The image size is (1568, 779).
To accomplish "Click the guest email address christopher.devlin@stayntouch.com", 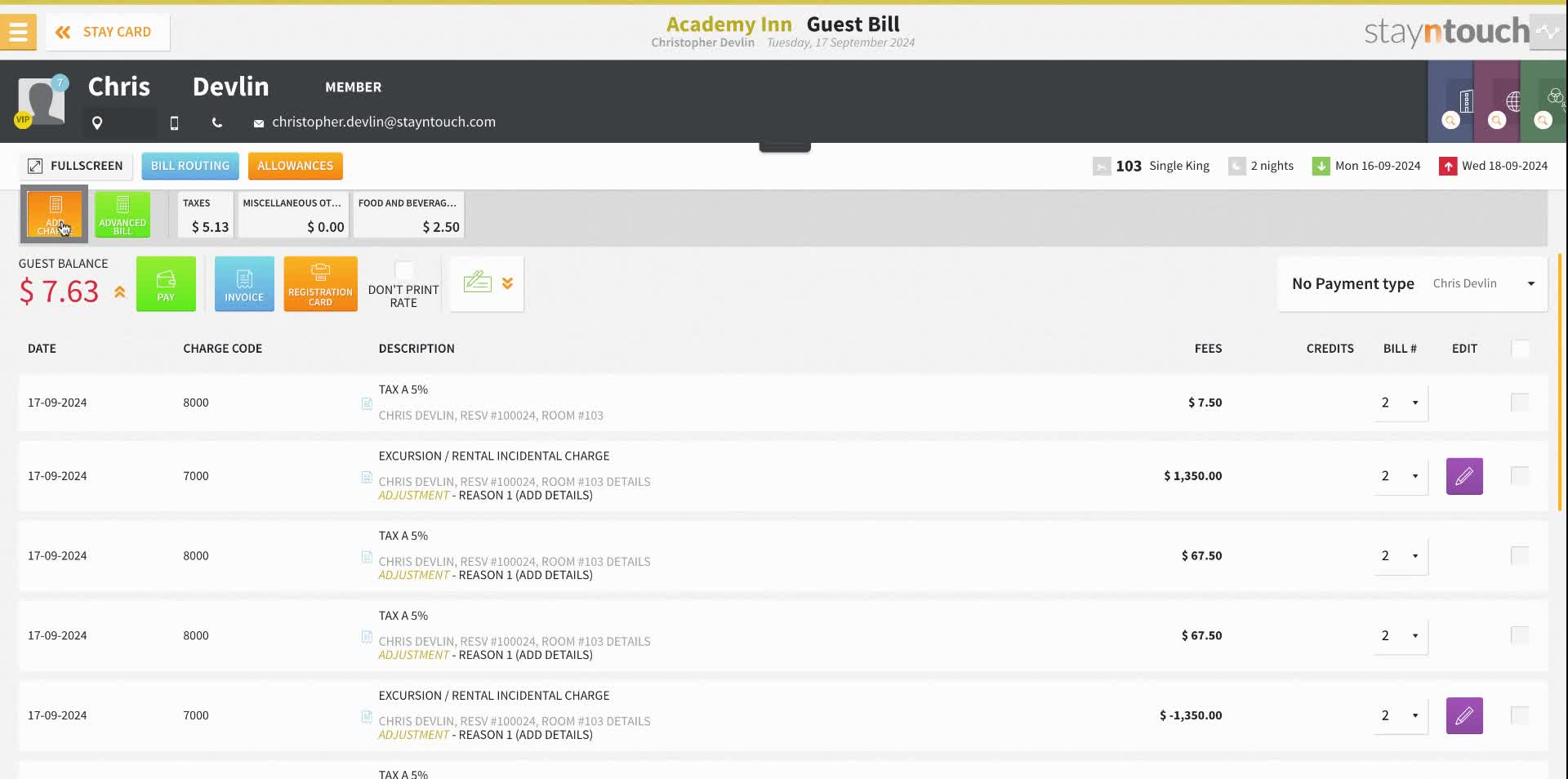I will pyautogui.click(x=384, y=122).
